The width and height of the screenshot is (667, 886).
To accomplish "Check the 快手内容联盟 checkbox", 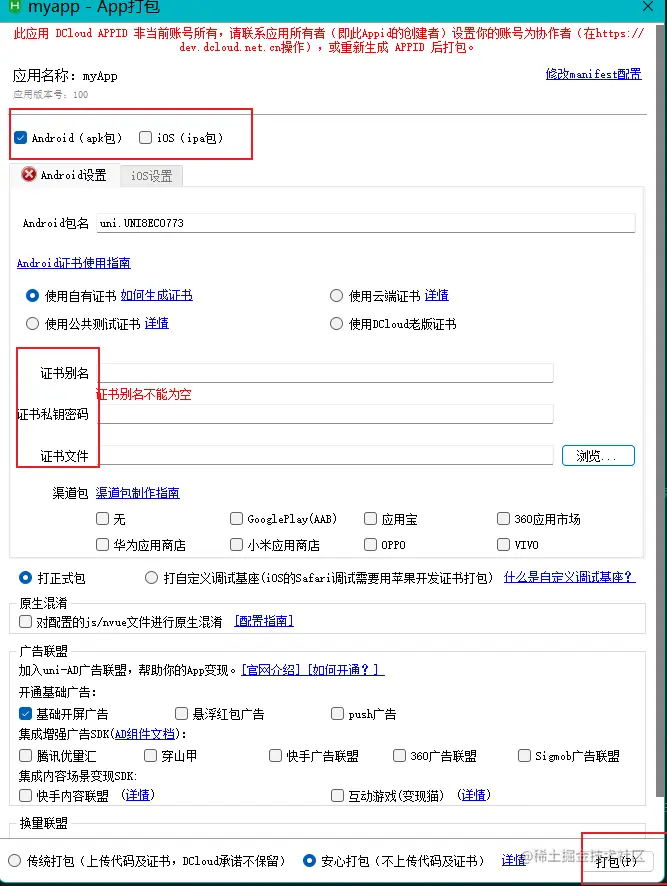I will [25, 795].
